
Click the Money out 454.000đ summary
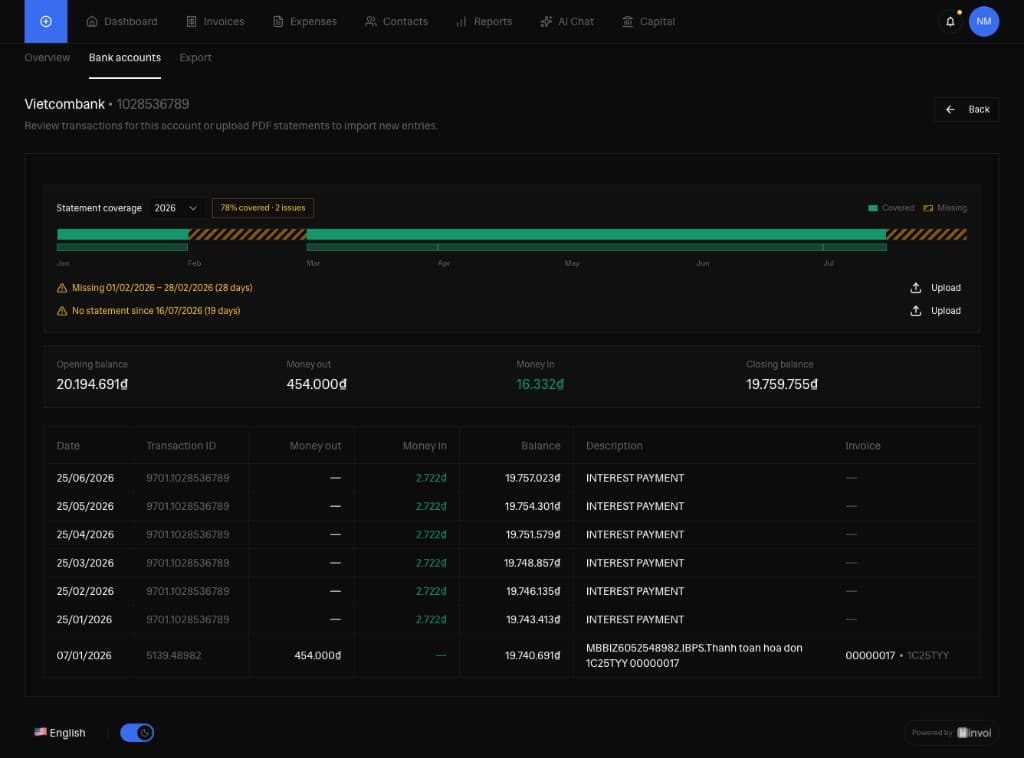point(317,384)
